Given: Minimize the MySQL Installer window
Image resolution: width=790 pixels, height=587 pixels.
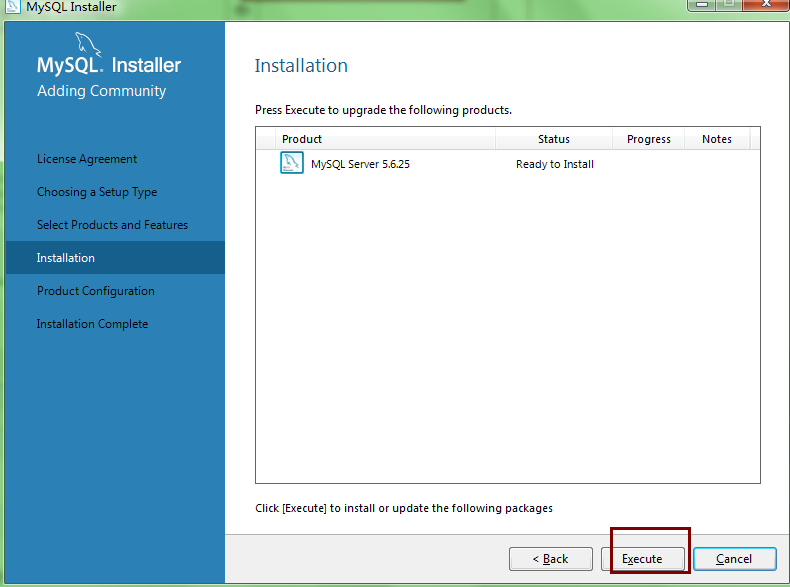Looking at the screenshot, I should (x=701, y=5).
